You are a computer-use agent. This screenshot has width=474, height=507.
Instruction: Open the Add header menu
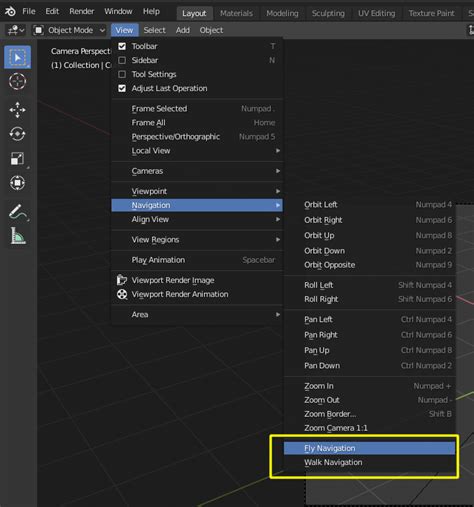click(x=183, y=30)
